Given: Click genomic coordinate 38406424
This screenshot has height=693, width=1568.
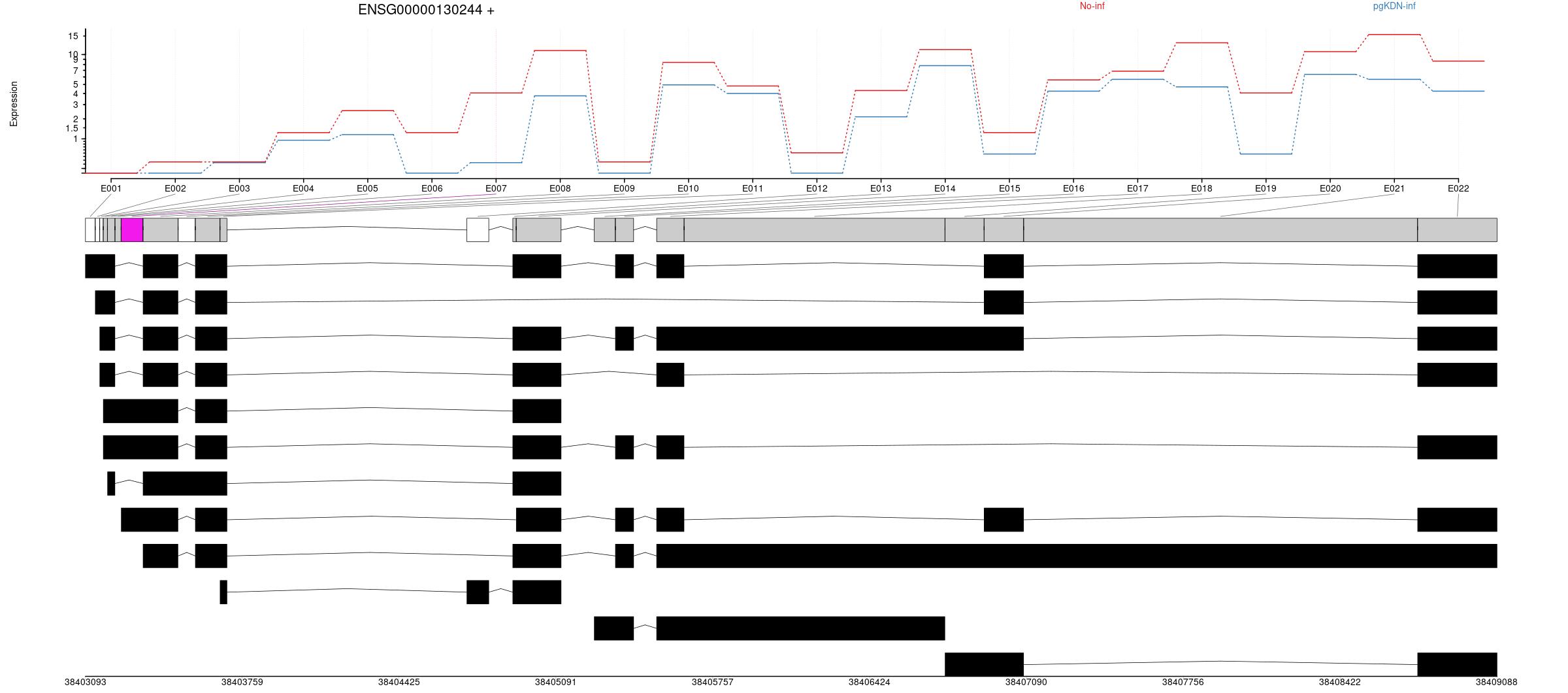Looking at the screenshot, I should point(870,682).
